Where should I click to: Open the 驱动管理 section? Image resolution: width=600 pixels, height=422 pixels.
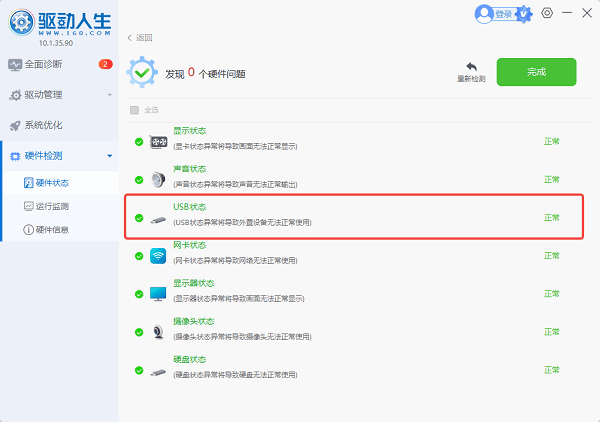(x=60, y=95)
